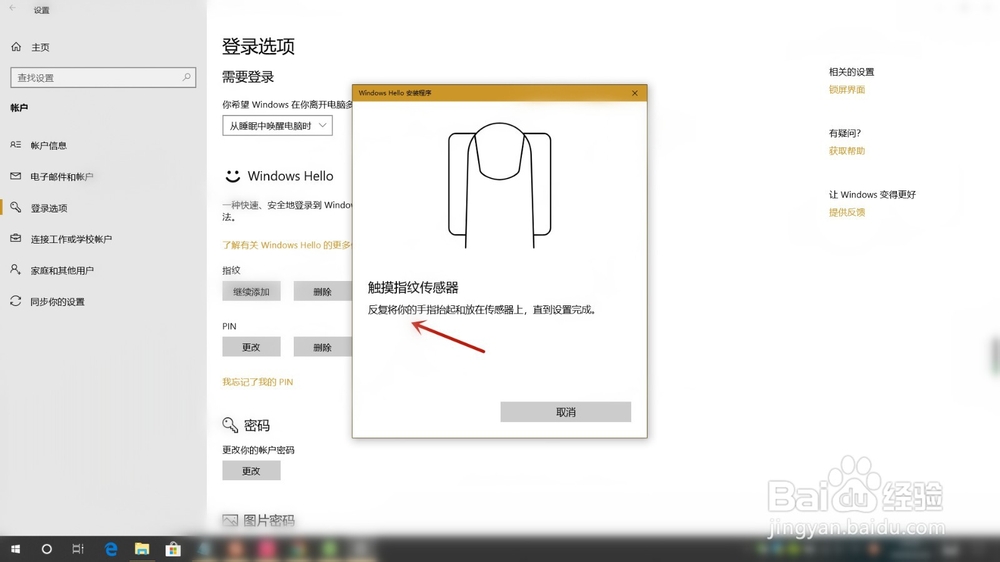Image resolution: width=1000 pixels, height=562 pixels.
Task: Open Task View on the taskbar
Action: 78,549
